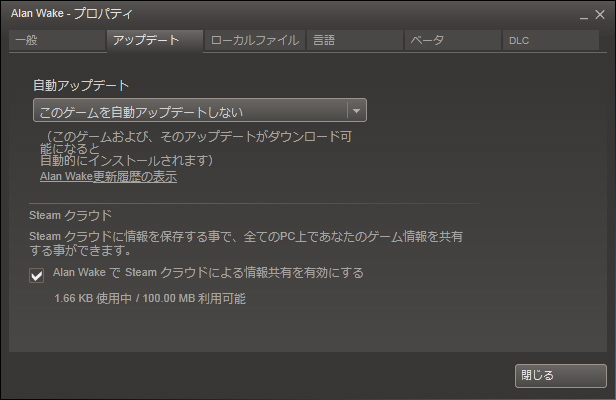
Task: Go to the 言語 tab
Action: pyautogui.click(x=355, y=40)
